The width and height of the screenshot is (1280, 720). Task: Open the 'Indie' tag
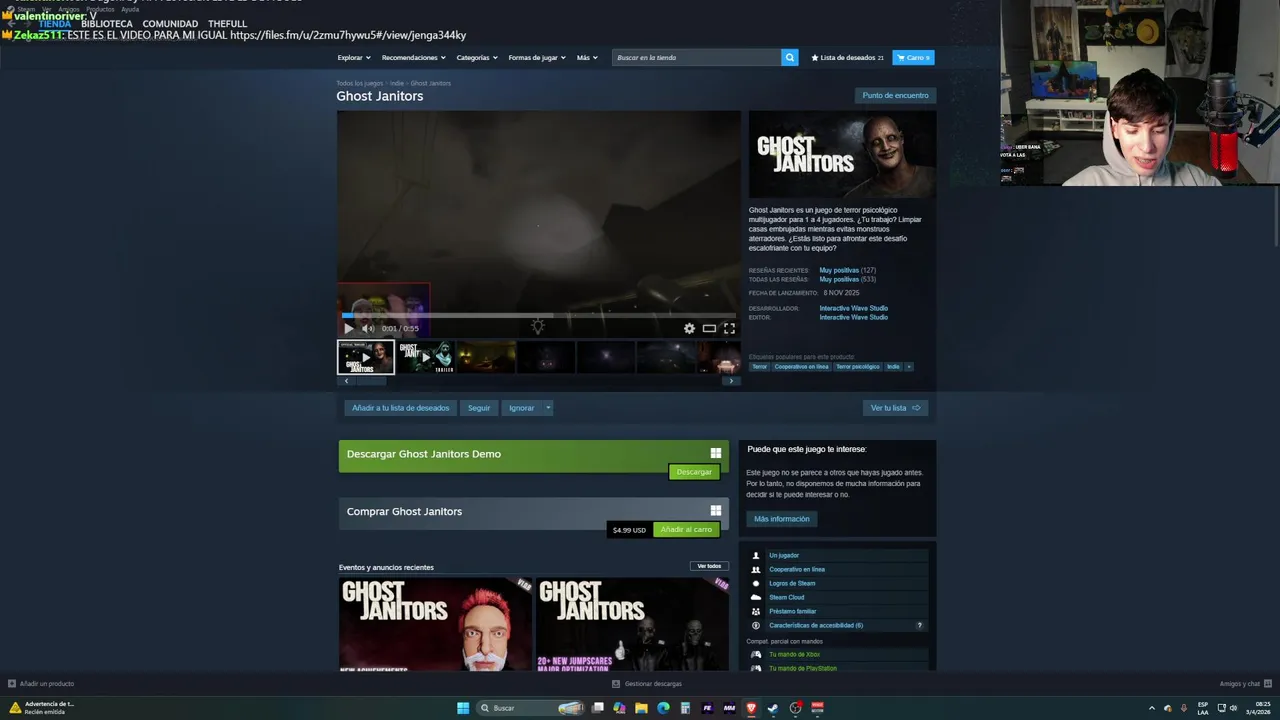(x=893, y=367)
